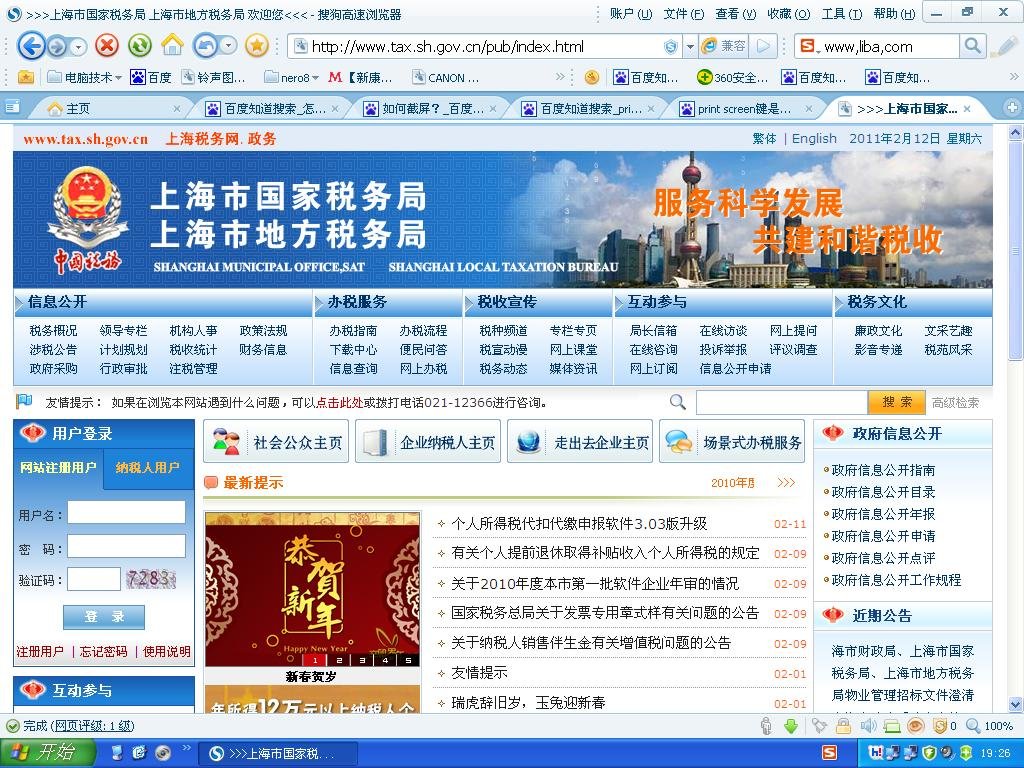This screenshot has width=1024, height=768.
Task: Mute page sounds via speaker icon
Action: [866, 724]
